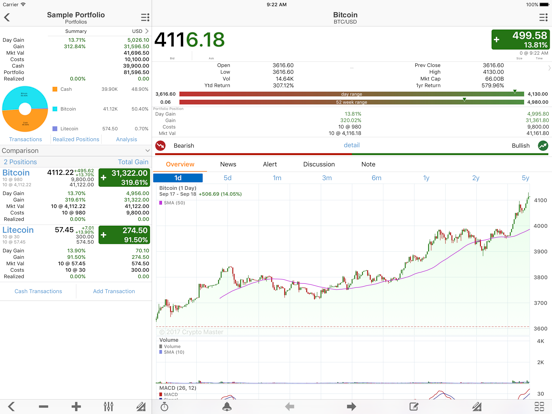552x414 pixels.
Task: Open the Realized Positions link
Action: point(76,139)
